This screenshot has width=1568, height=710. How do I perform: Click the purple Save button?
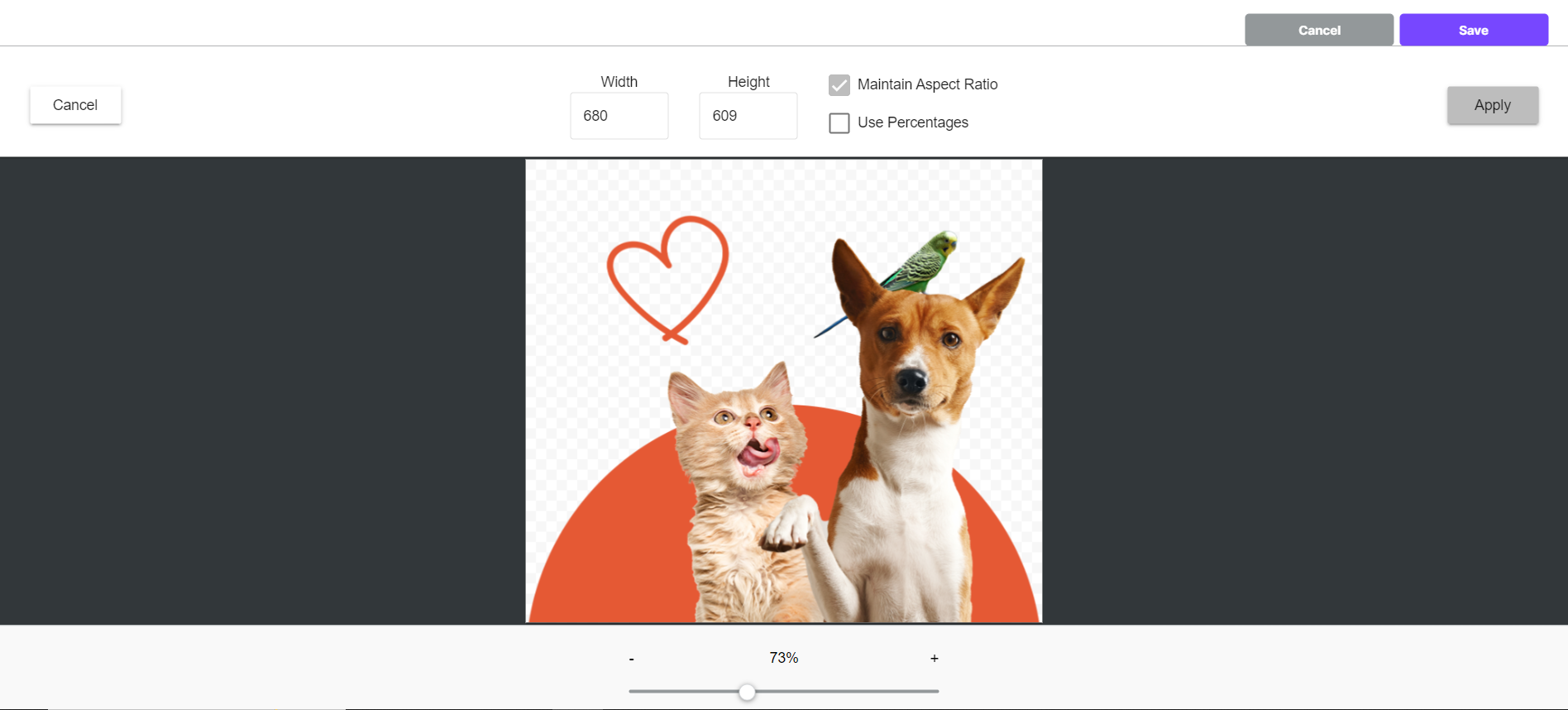(1474, 30)
